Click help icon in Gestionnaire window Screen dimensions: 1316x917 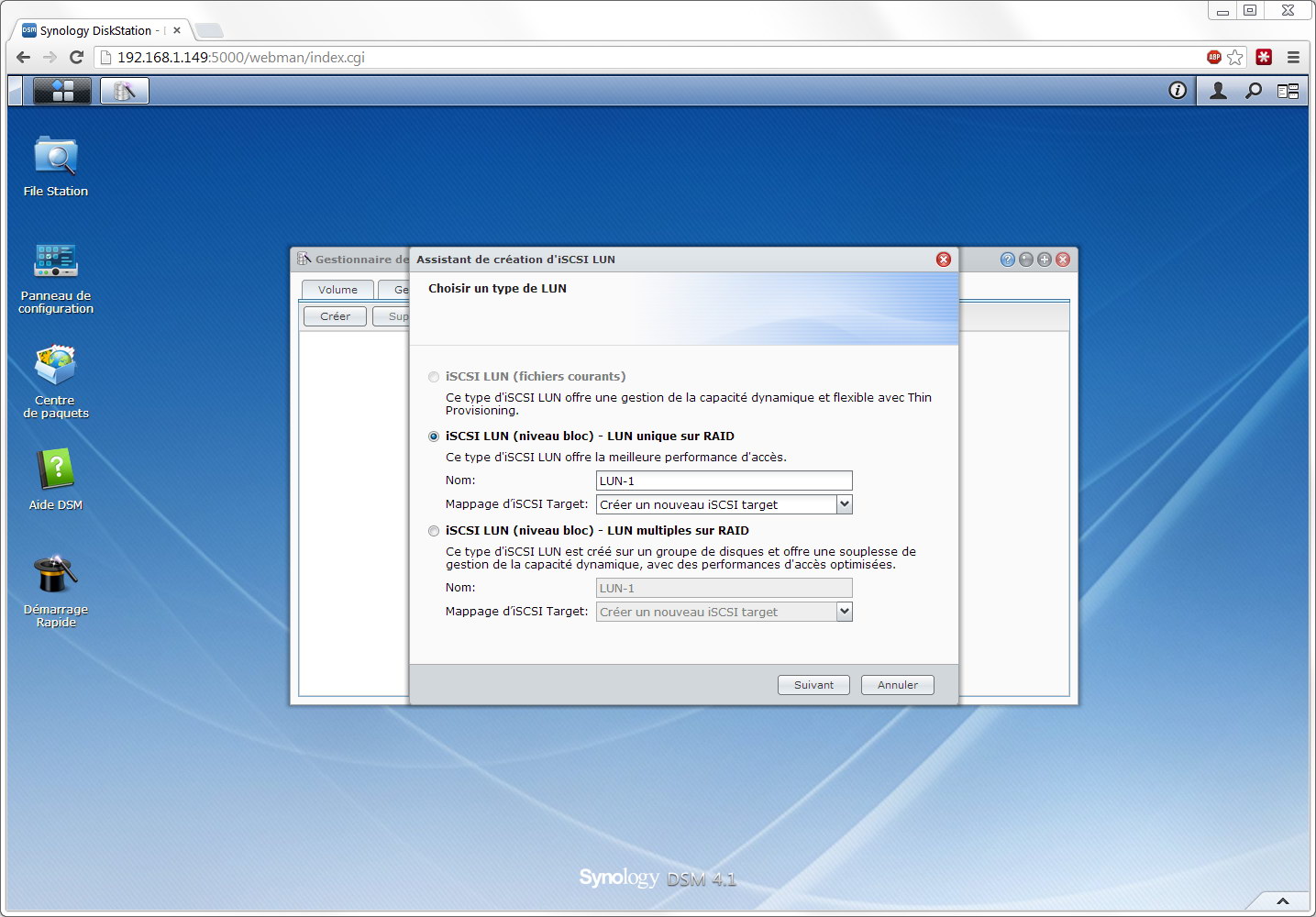click(1008, 260)
